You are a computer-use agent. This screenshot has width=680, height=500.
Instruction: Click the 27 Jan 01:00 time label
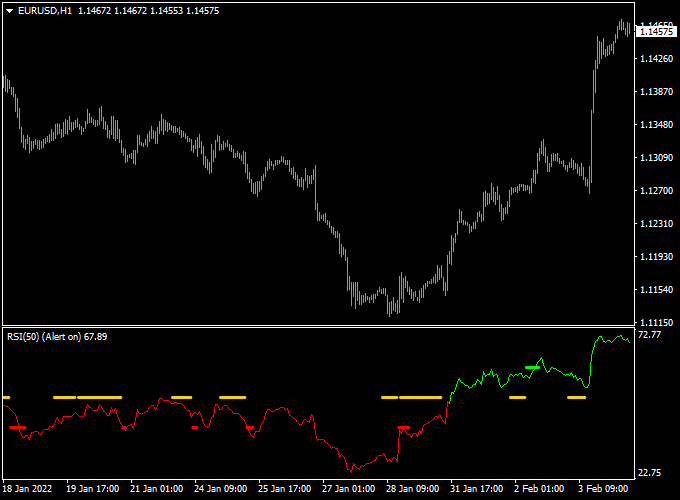(349, 489)
